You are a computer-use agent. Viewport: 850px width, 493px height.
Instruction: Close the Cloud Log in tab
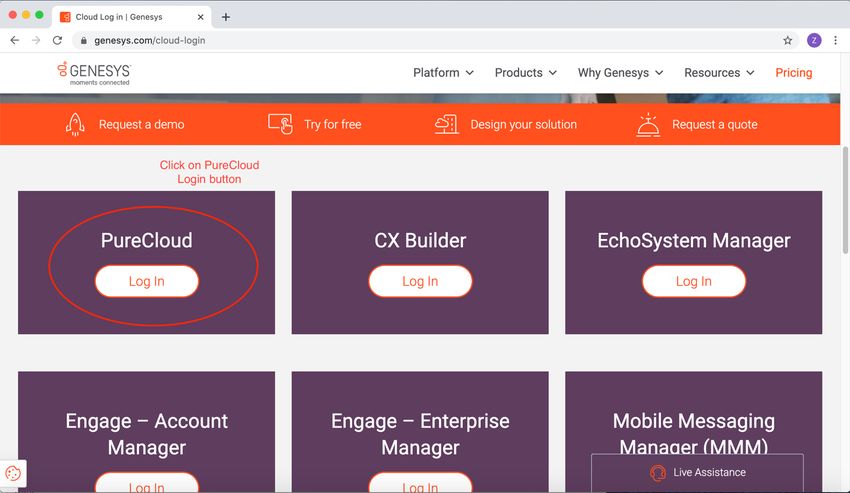[201, 17]
